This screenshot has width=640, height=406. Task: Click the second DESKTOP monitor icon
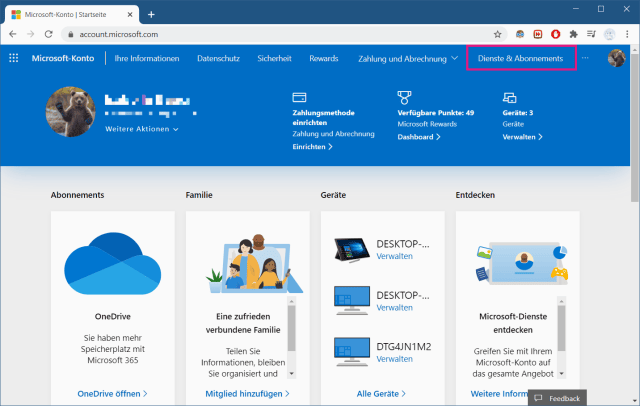point(352,301)
